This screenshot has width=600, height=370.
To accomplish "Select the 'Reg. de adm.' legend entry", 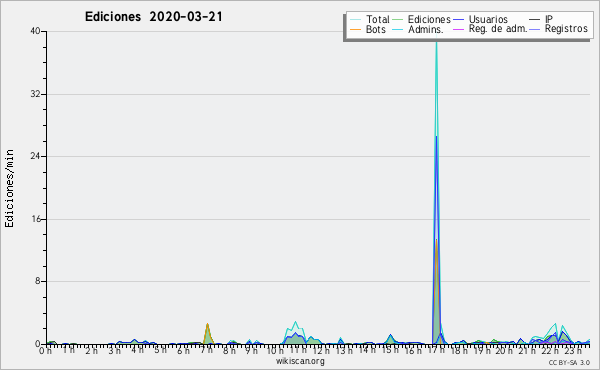I will (491, 29).
